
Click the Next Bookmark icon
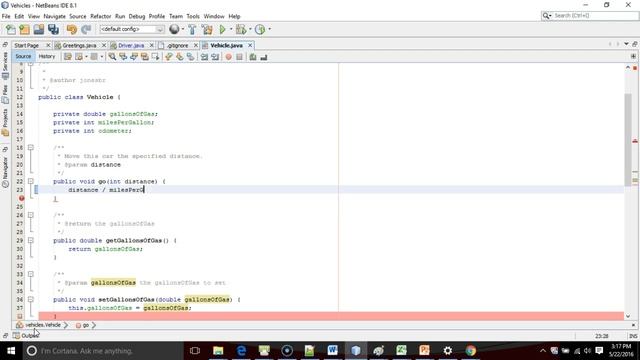pos(180,57)
